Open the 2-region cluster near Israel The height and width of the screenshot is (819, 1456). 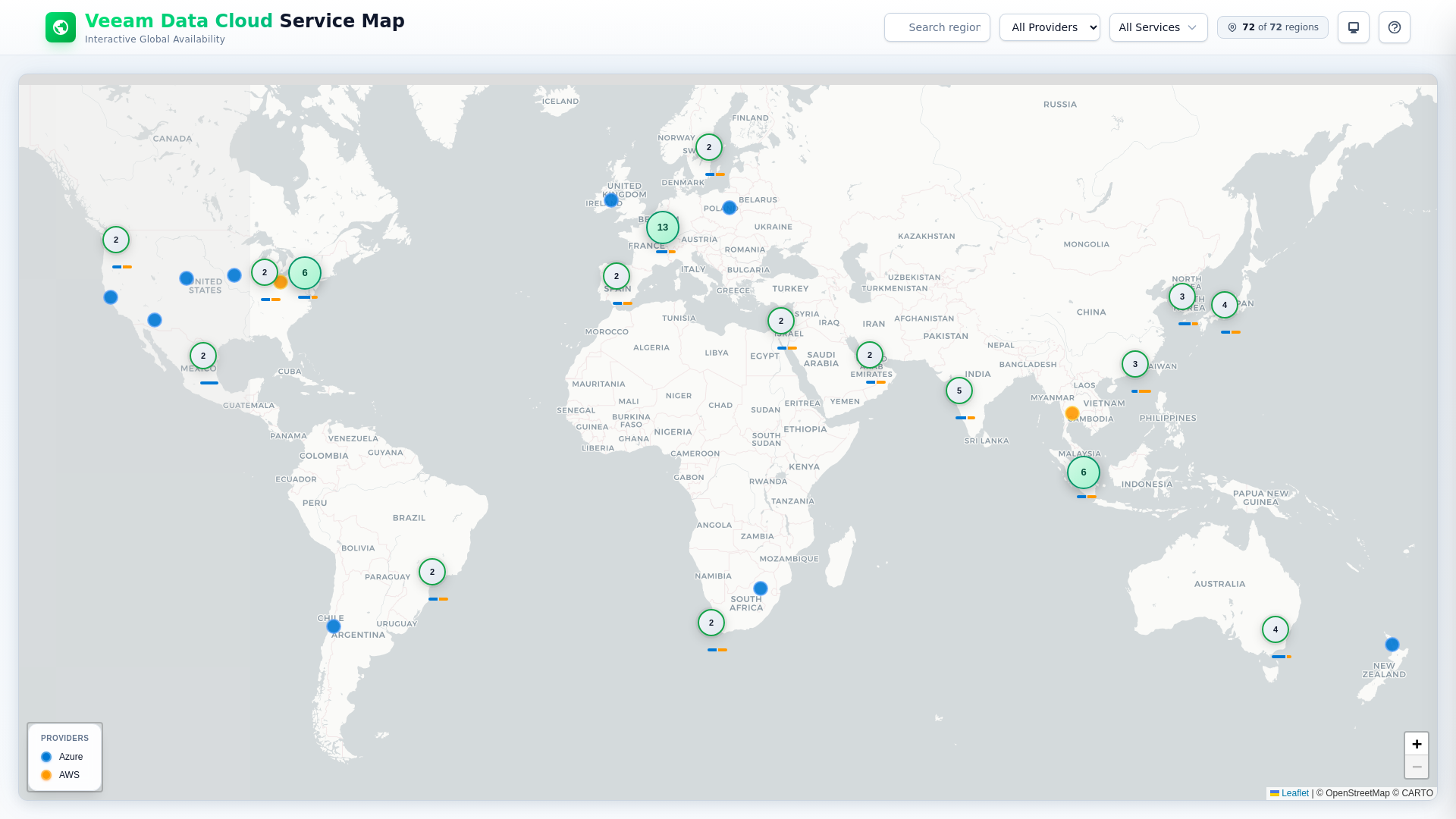tap(781, 321)
